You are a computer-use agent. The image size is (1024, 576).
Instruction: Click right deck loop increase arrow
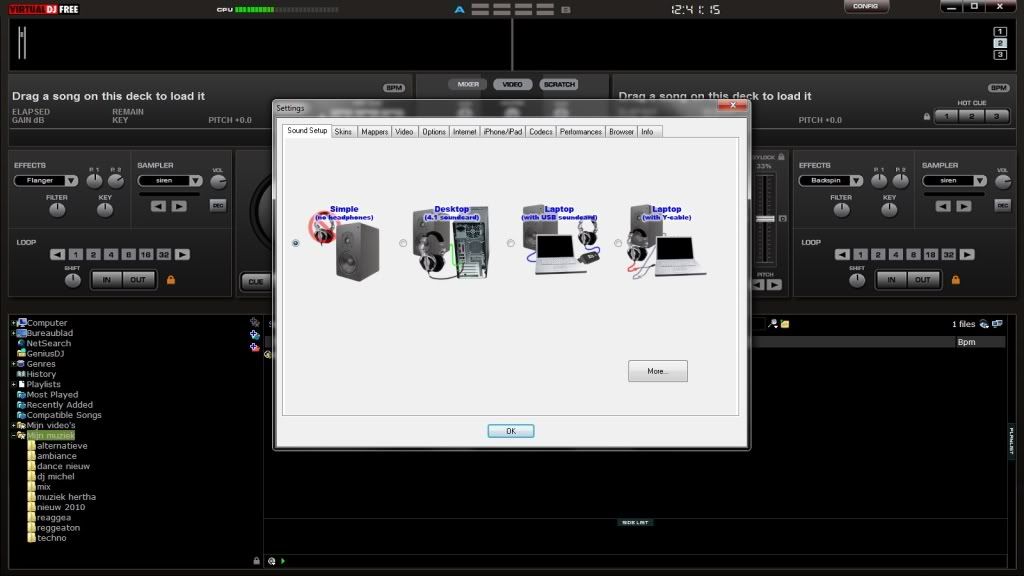coord(967,255)
